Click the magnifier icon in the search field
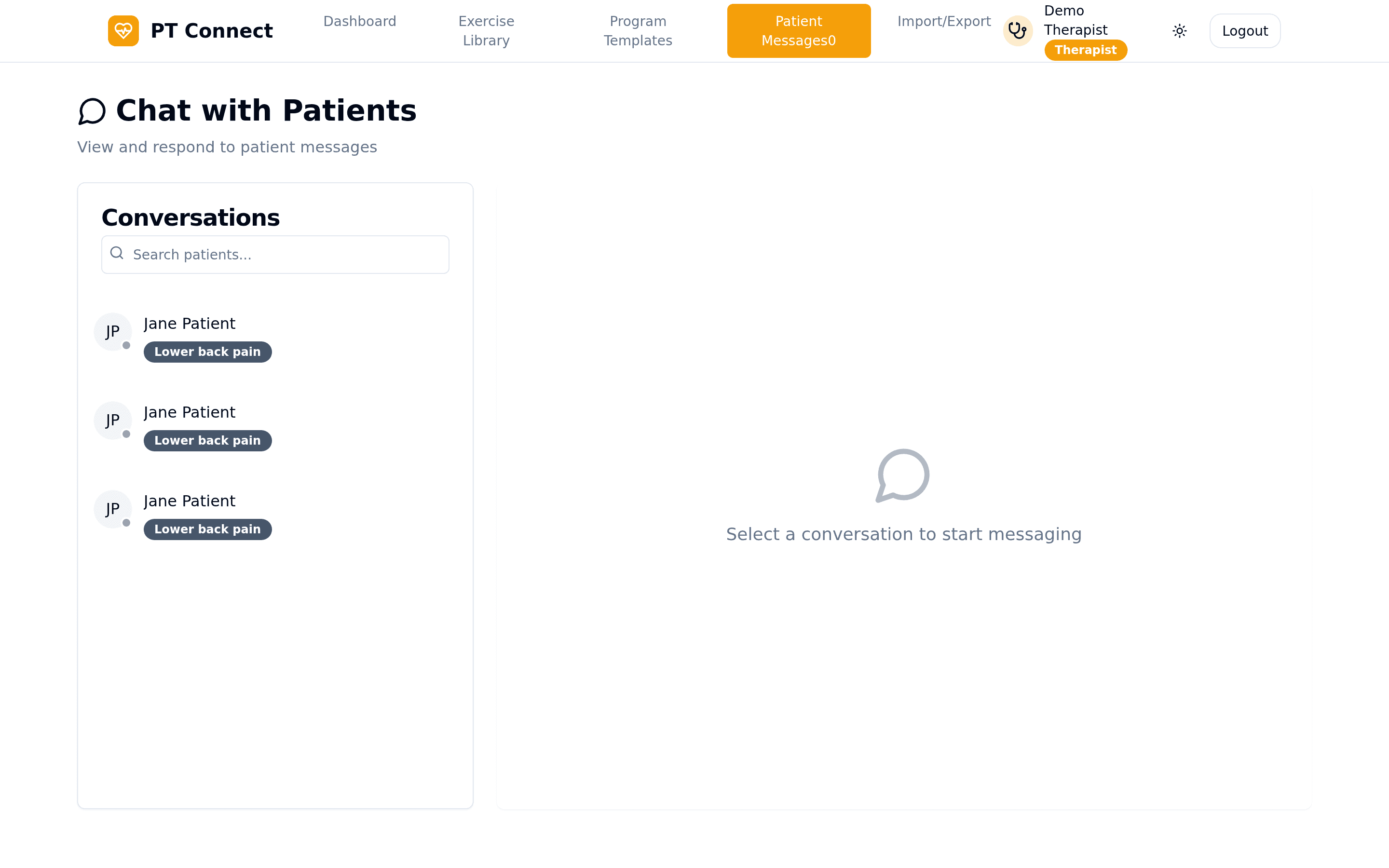Image resolution: width=1389 pixels, height=868 pixels. click(x=117, y=253)
